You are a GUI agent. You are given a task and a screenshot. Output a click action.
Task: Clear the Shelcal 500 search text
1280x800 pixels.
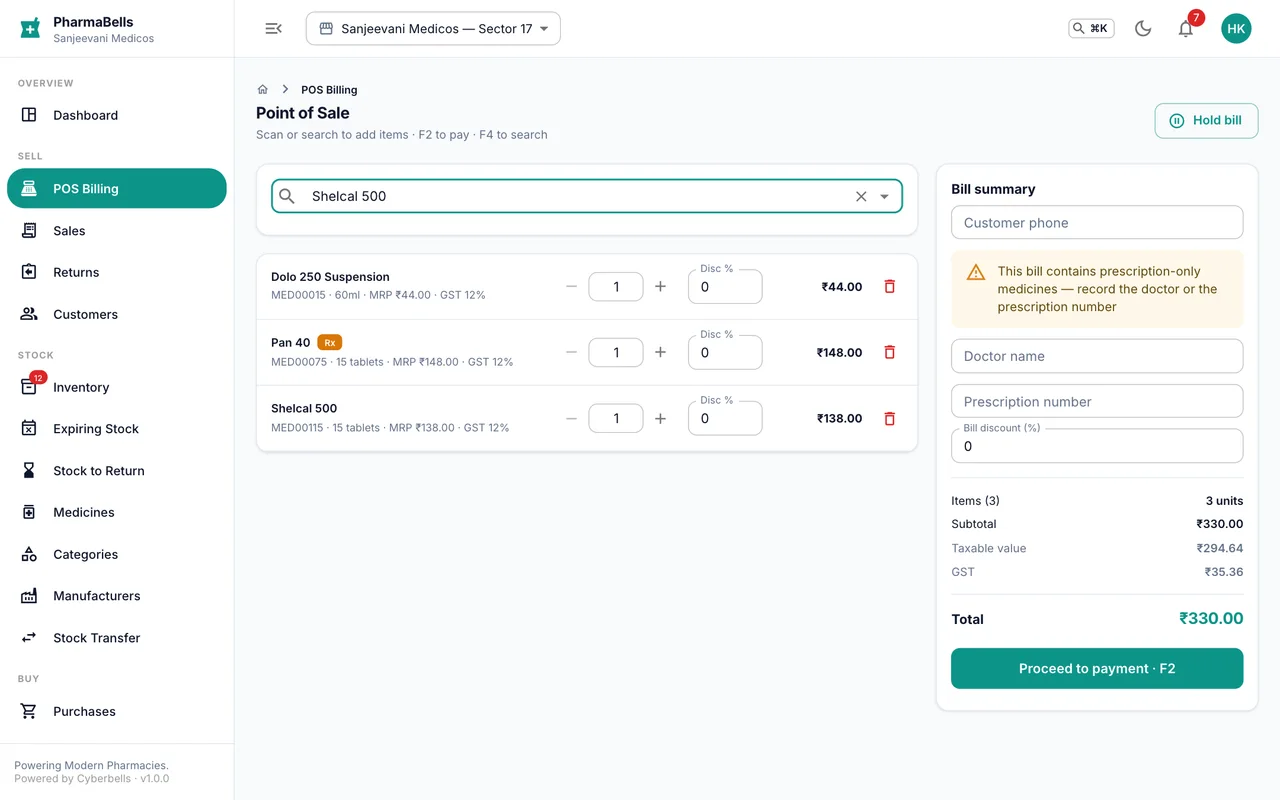[x=861, y=196]
